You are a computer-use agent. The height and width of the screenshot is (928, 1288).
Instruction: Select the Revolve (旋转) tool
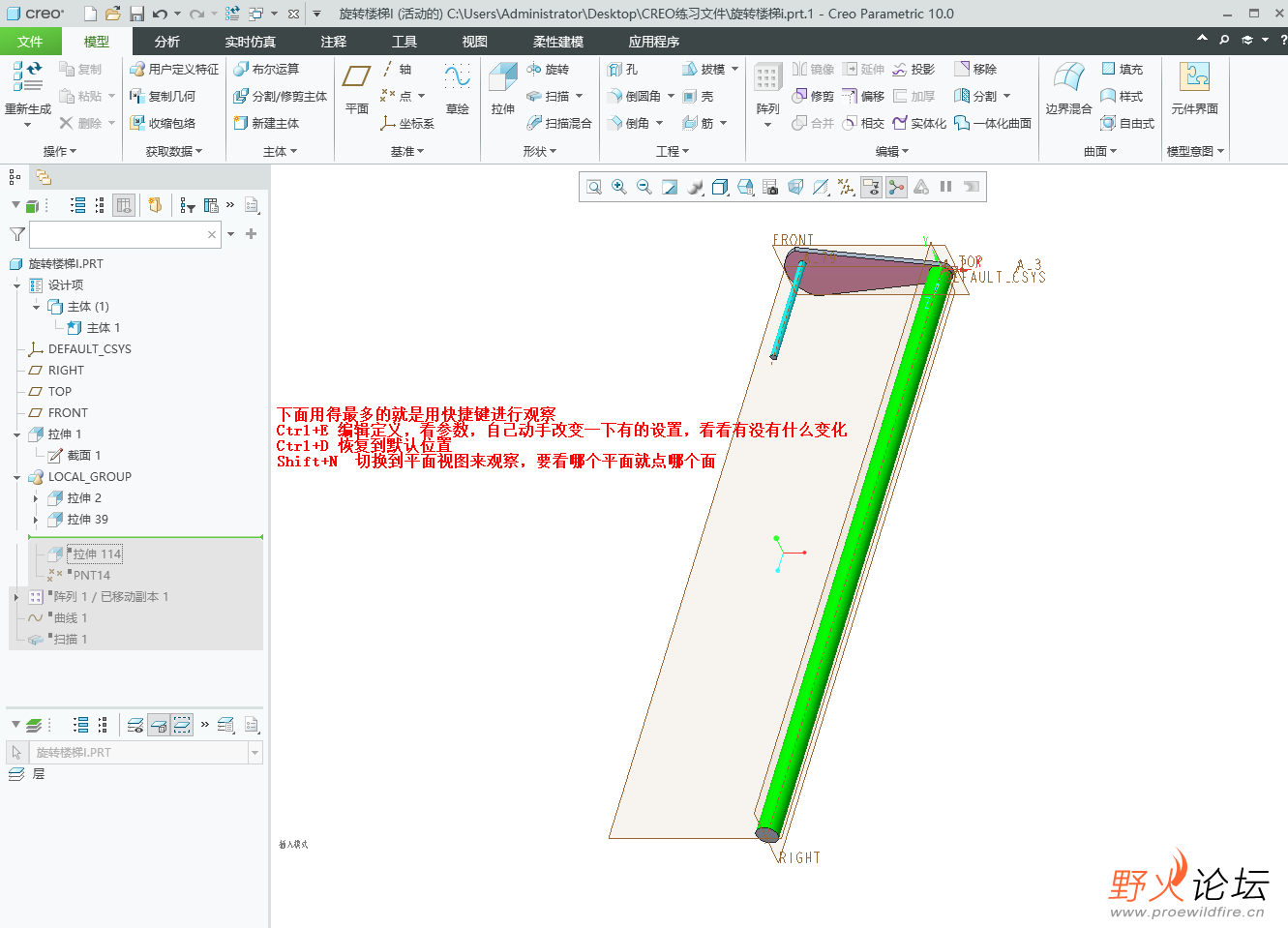pos(548,70)
